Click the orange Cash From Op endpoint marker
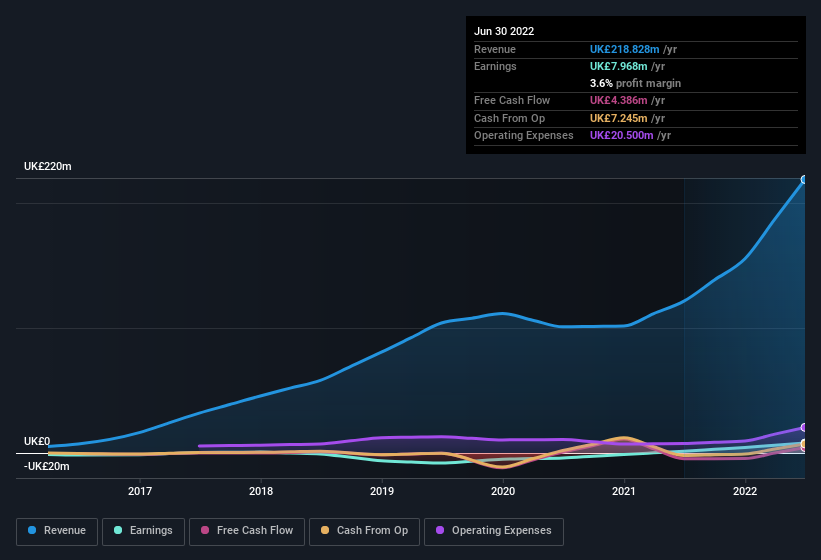 [x=804, y=444]
